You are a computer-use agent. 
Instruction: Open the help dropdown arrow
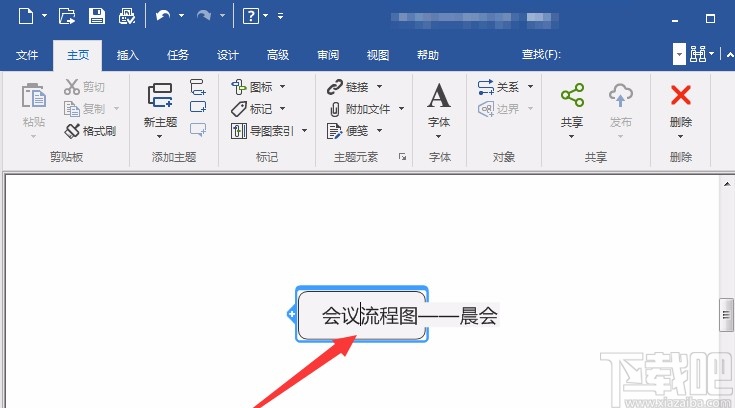coord(265,15)
